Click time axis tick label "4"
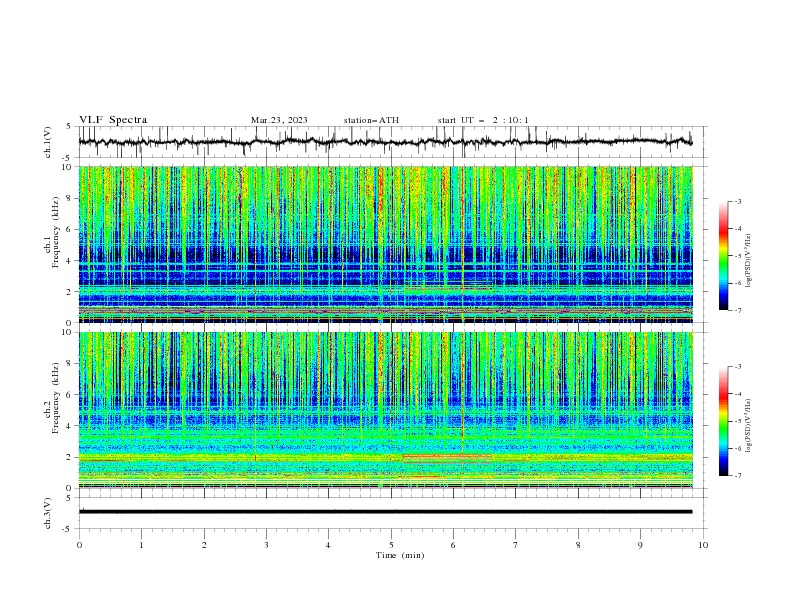Screen dimensions: 792x612 (x=328, y=545)
